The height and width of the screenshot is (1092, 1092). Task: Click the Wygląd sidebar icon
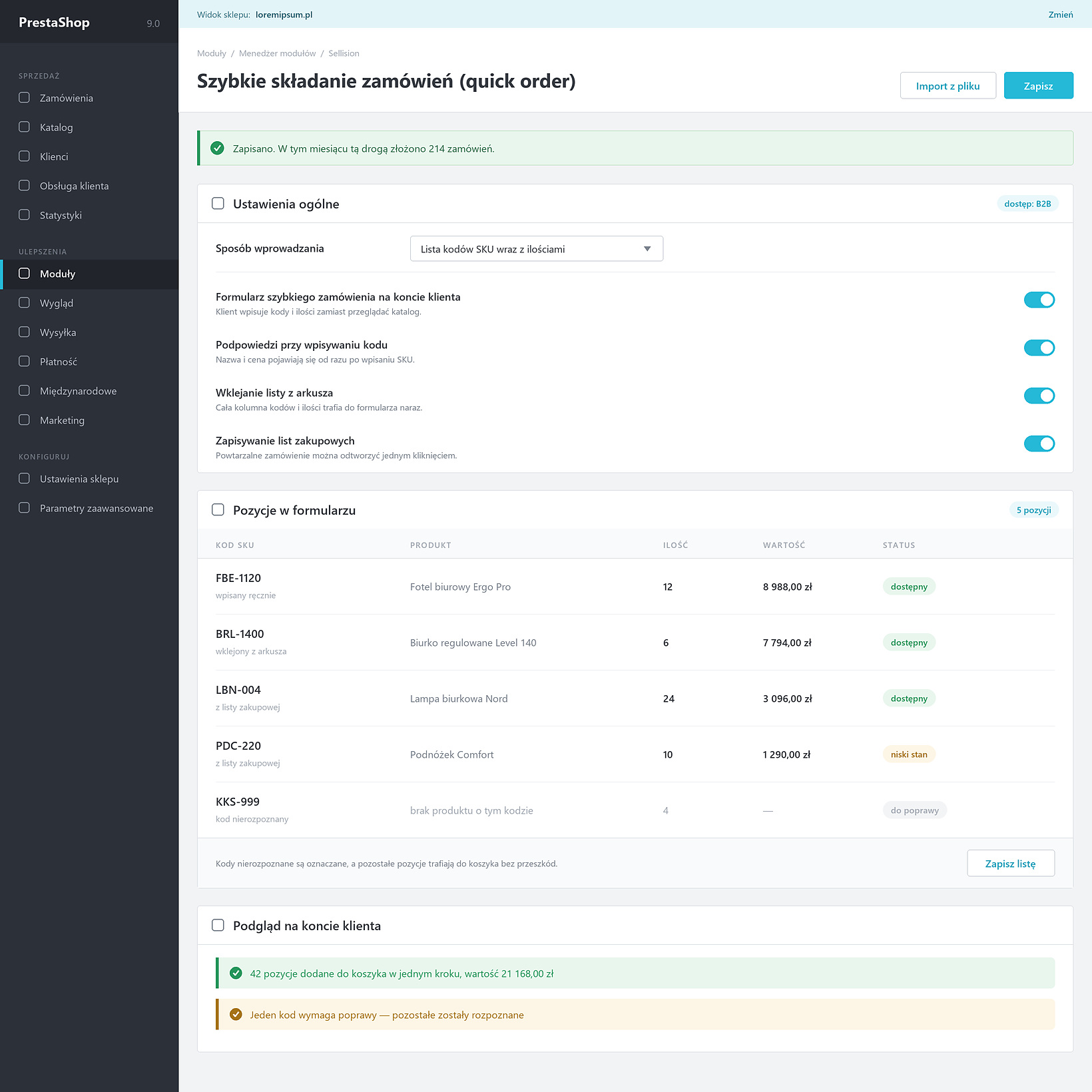click(24, 303)
